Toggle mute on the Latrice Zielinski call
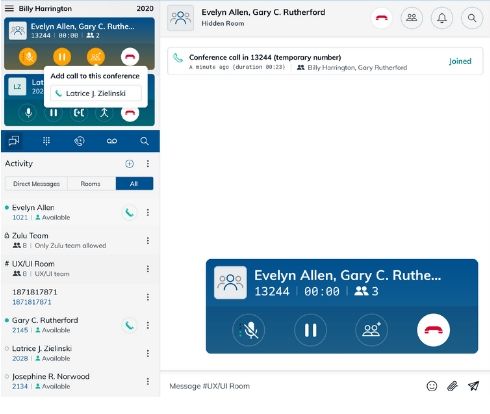 click(x=29, y=113)
